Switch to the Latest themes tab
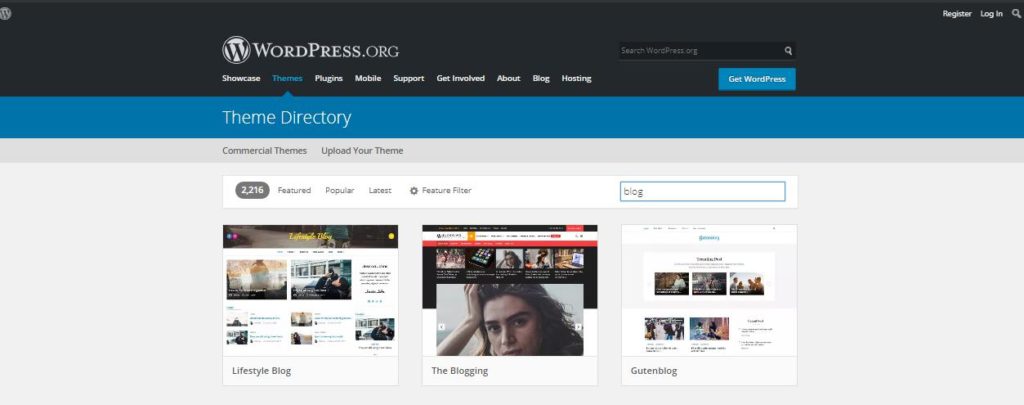Viewport: 1024px width, 405px height. [x=380, y=190]
